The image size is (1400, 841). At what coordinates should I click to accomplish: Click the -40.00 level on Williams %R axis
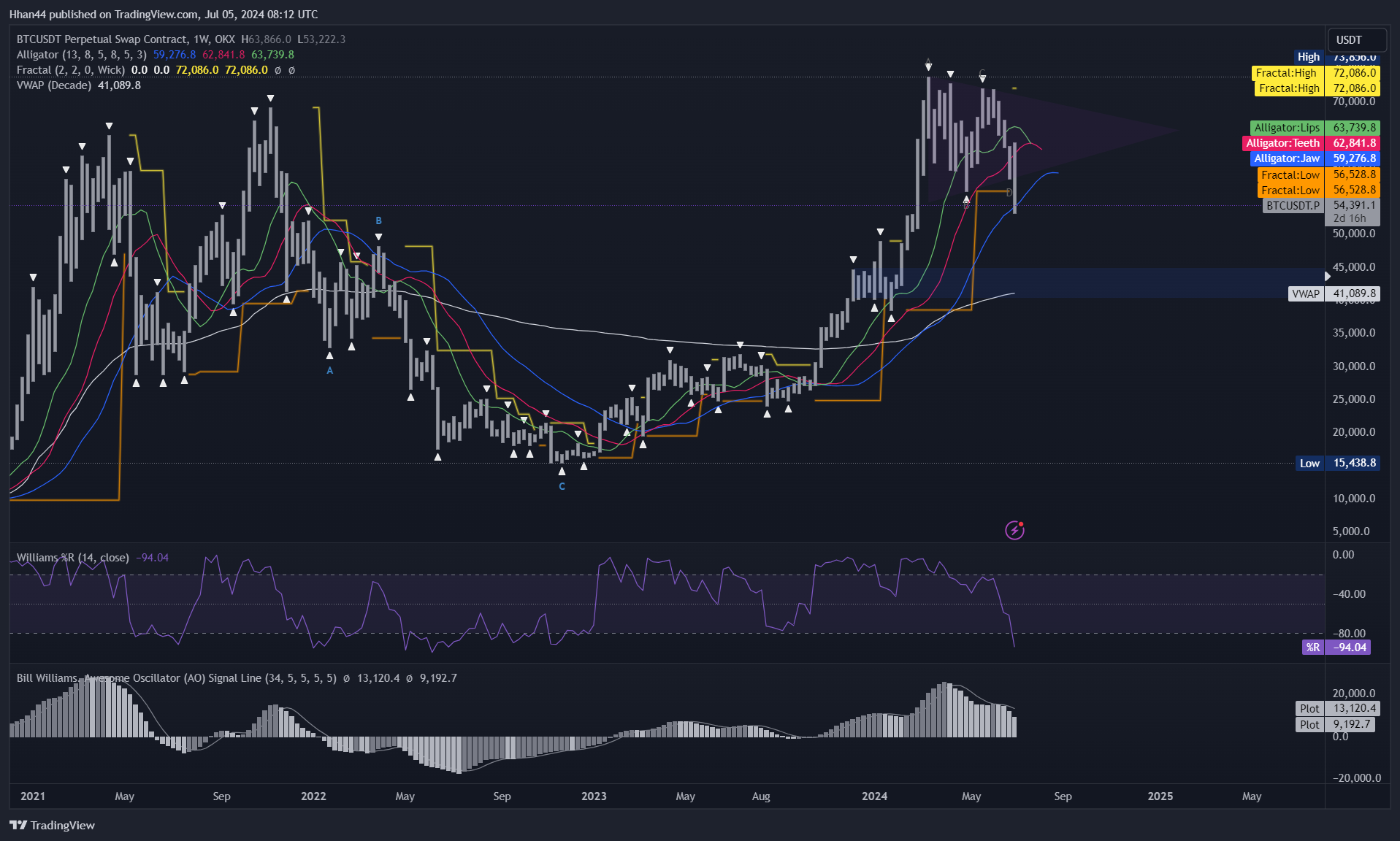coord(1349,594)
